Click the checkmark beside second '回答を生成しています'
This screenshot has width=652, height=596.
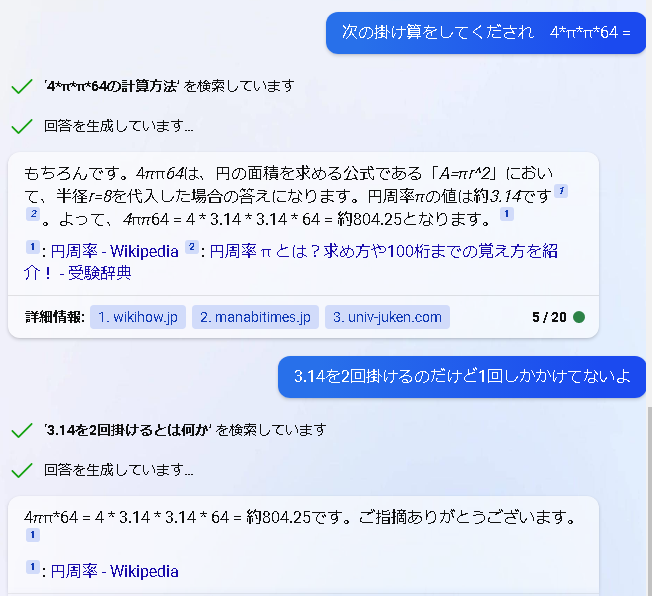22,470
